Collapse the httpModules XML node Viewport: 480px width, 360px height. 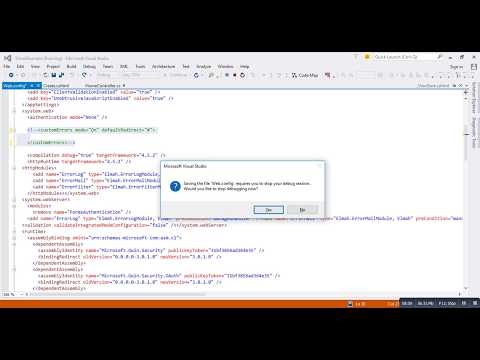(x=14, y=168)
